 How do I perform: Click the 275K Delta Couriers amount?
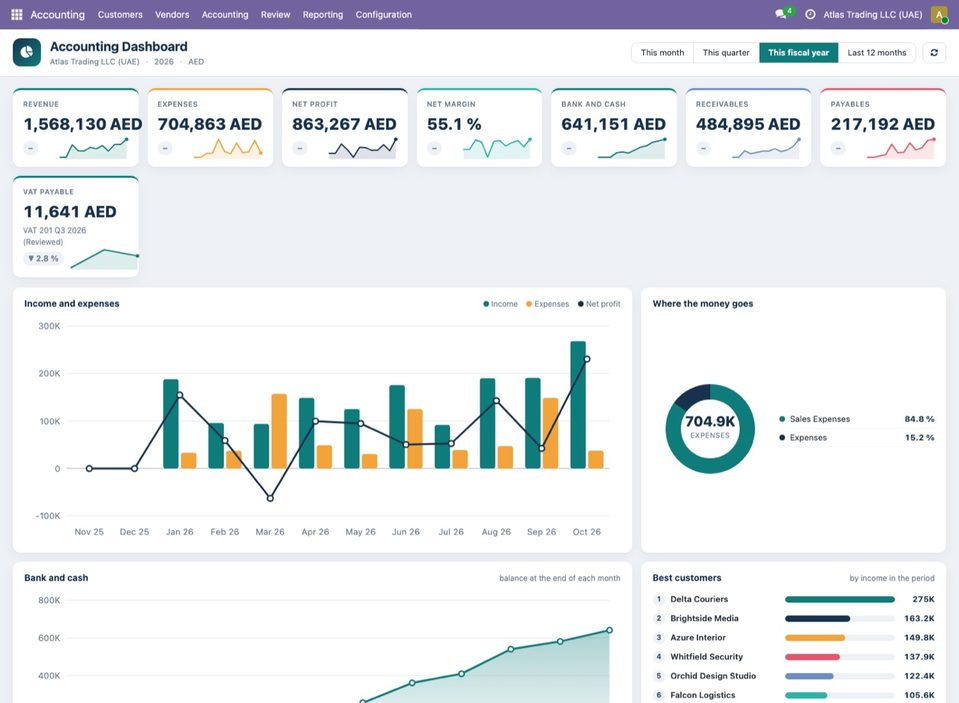click(x=924, y=600)
